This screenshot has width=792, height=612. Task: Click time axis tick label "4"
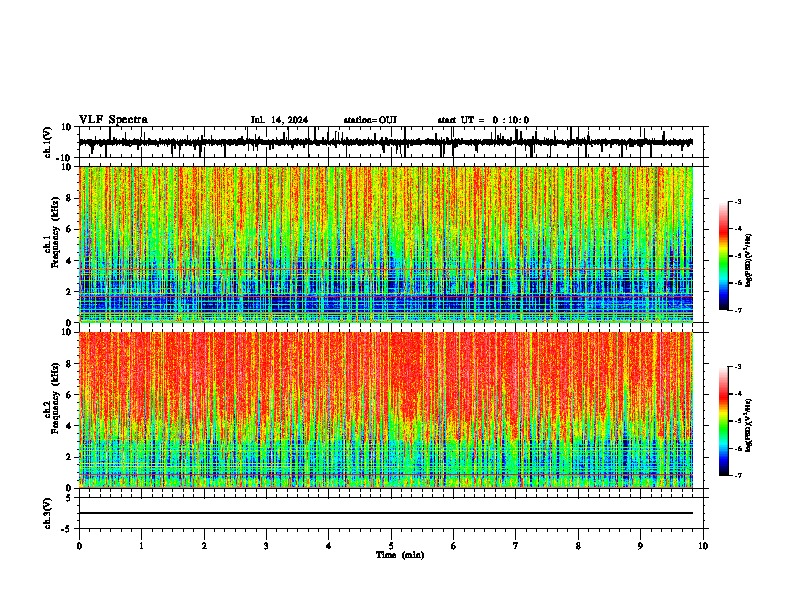(329, 546)
